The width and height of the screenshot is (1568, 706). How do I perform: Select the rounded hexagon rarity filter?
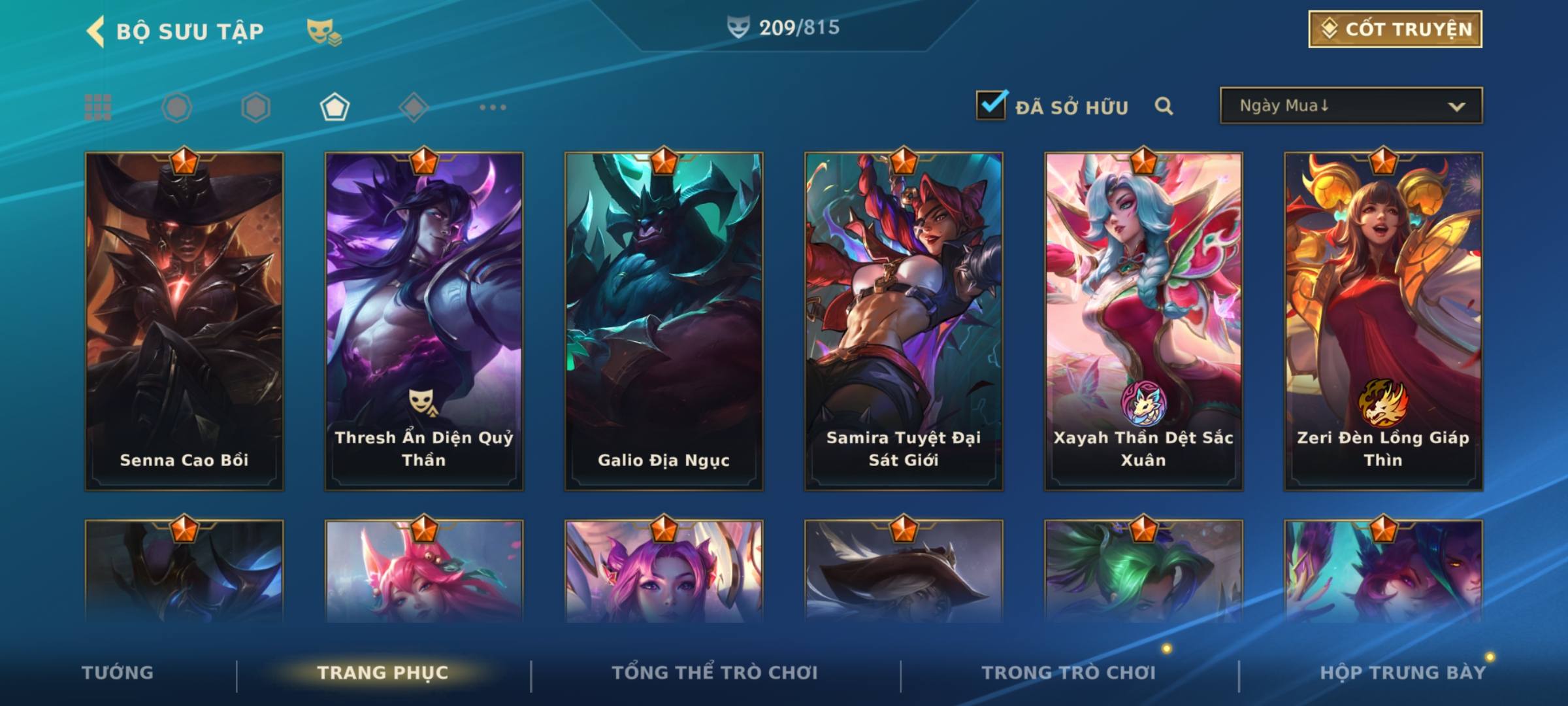(176, 107)
